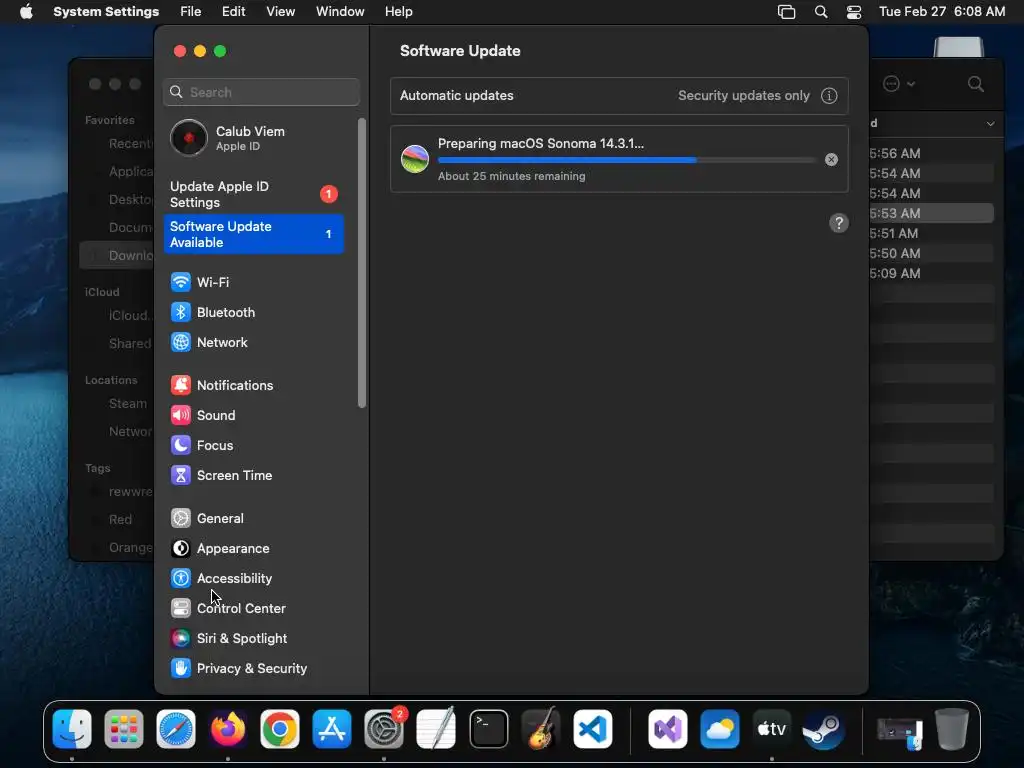
Task: Open the System Settings menu
Action: [106, 12]
